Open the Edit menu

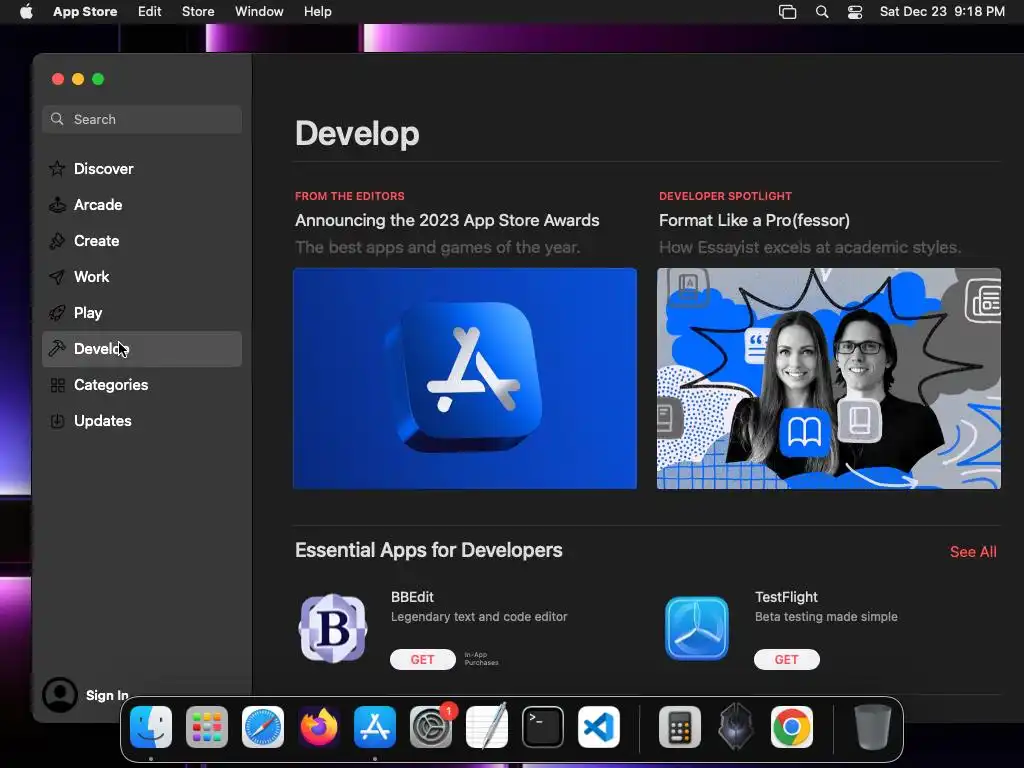(150, 12)
